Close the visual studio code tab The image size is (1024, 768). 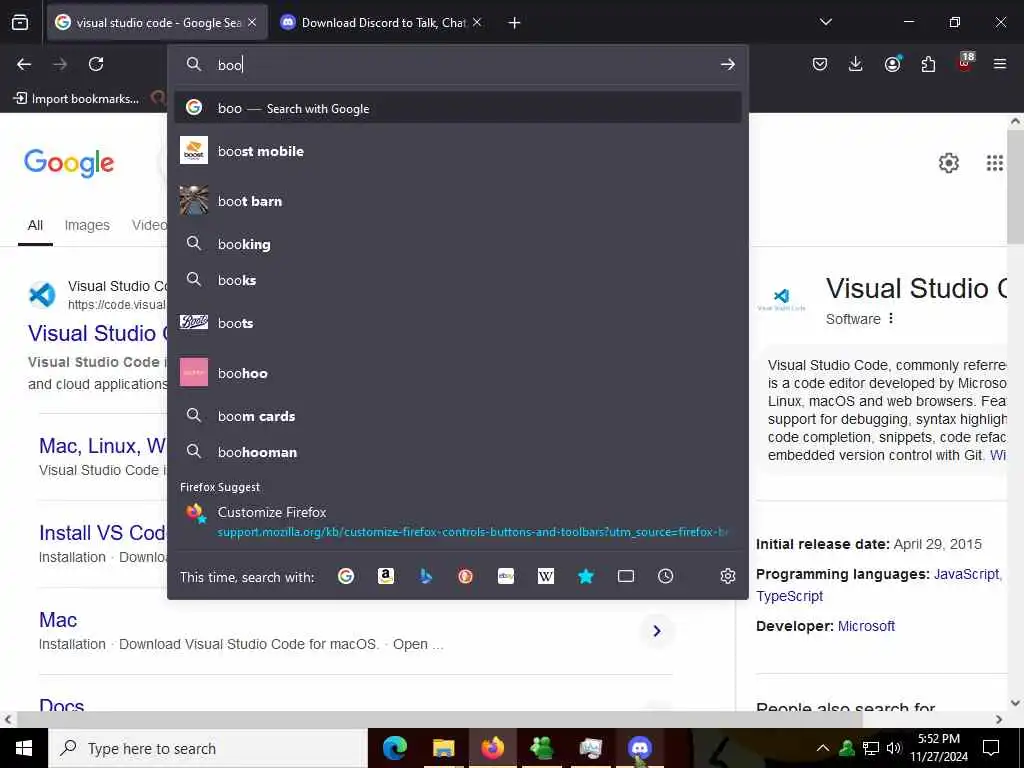click(252, 23)
